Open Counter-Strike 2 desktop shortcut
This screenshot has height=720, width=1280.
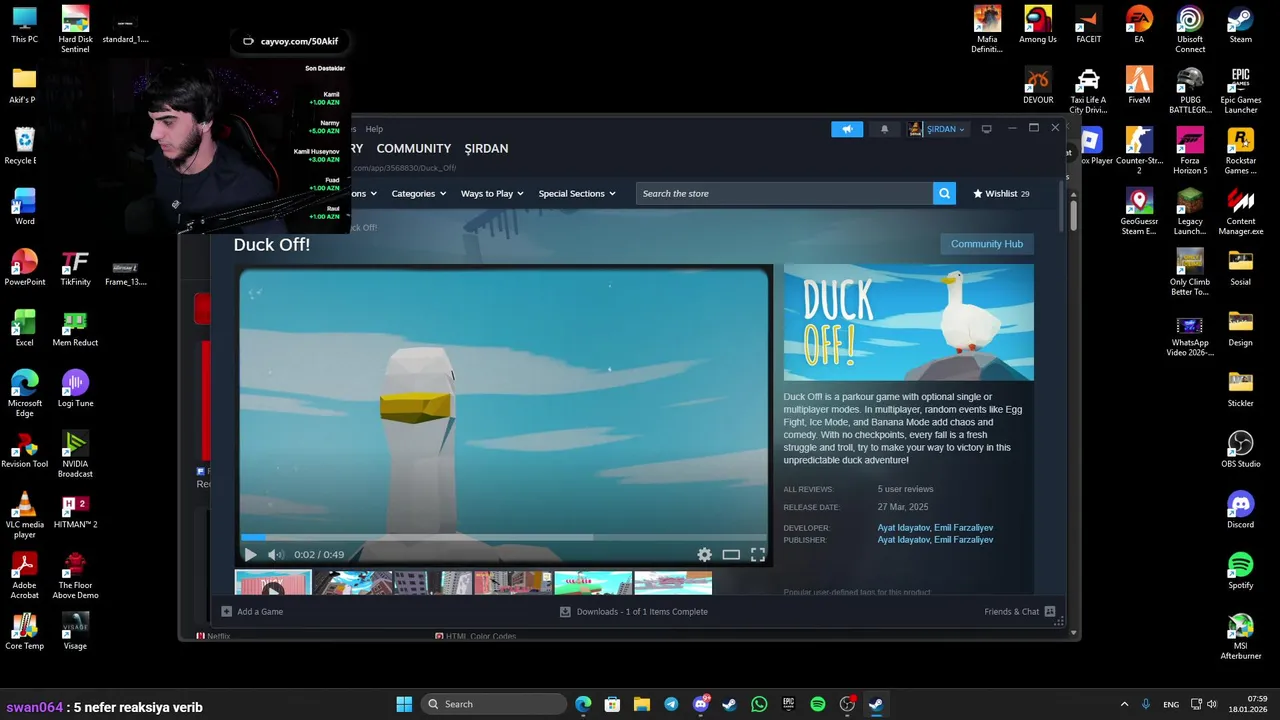pyautogui.click(x=1139, y=151)
